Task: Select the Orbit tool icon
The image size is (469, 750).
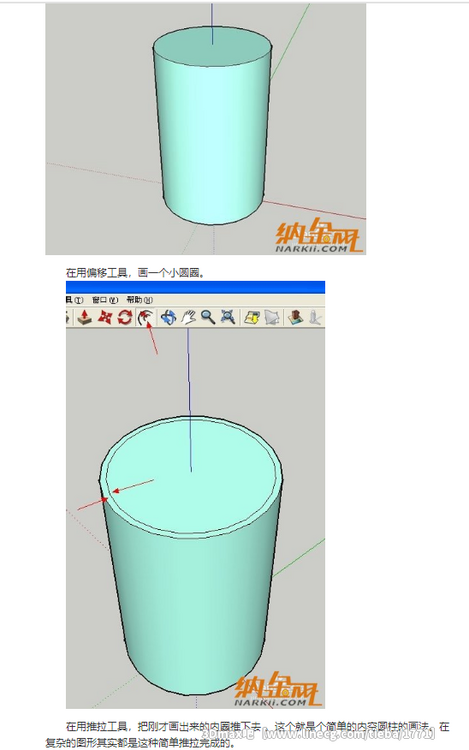Action: pyautogui.click(x=168, y=317)
